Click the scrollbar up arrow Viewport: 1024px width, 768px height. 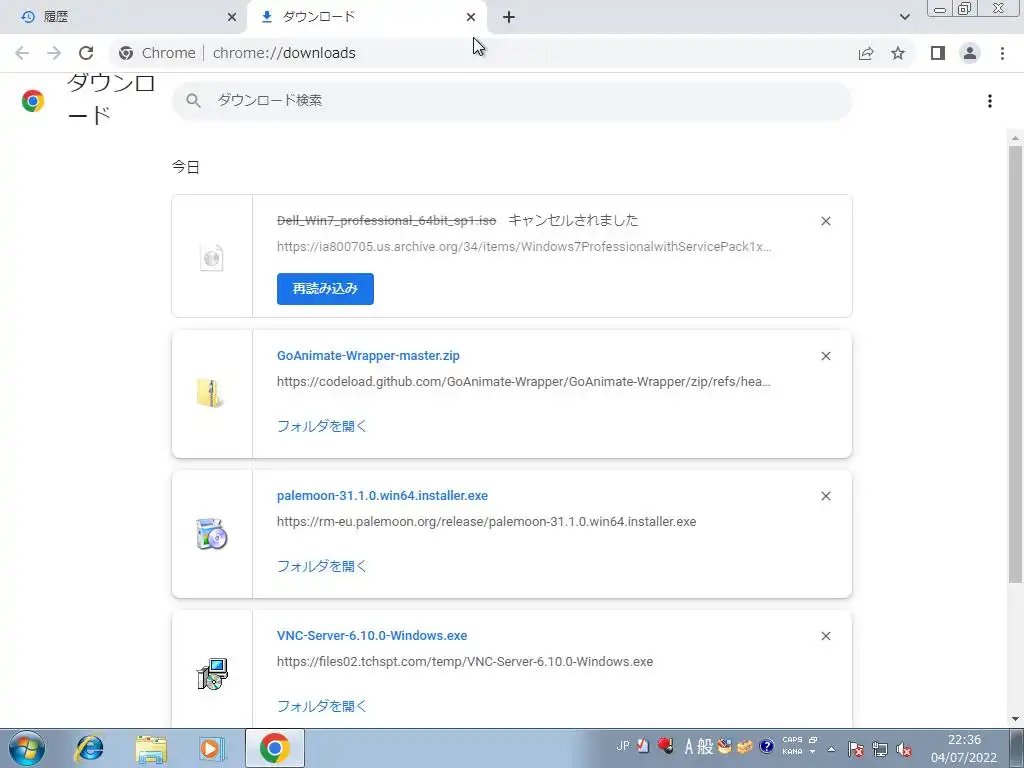[x=1015, y=138]
